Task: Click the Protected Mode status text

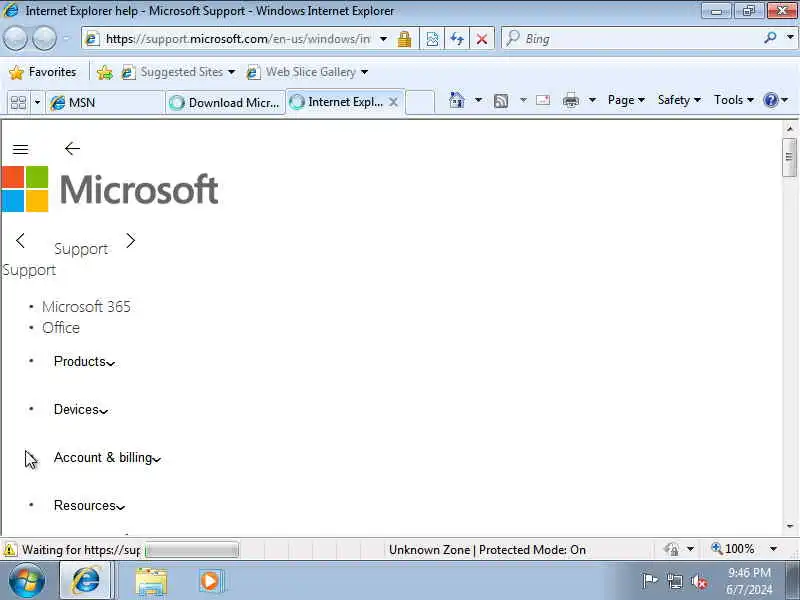Action: coord(487,549)
